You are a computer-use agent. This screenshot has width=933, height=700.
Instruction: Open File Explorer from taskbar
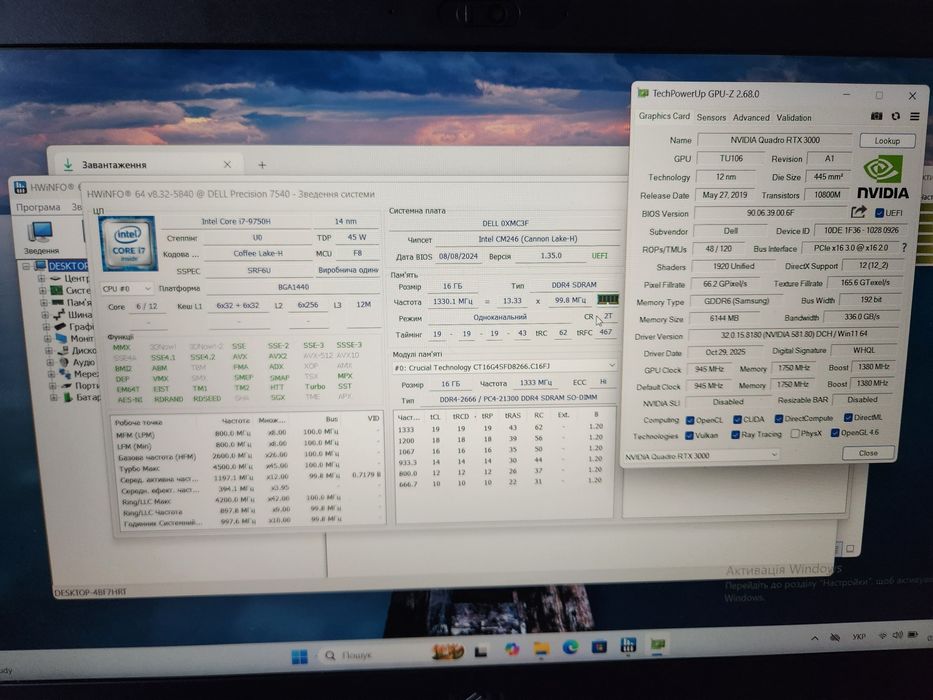(541, 649)
